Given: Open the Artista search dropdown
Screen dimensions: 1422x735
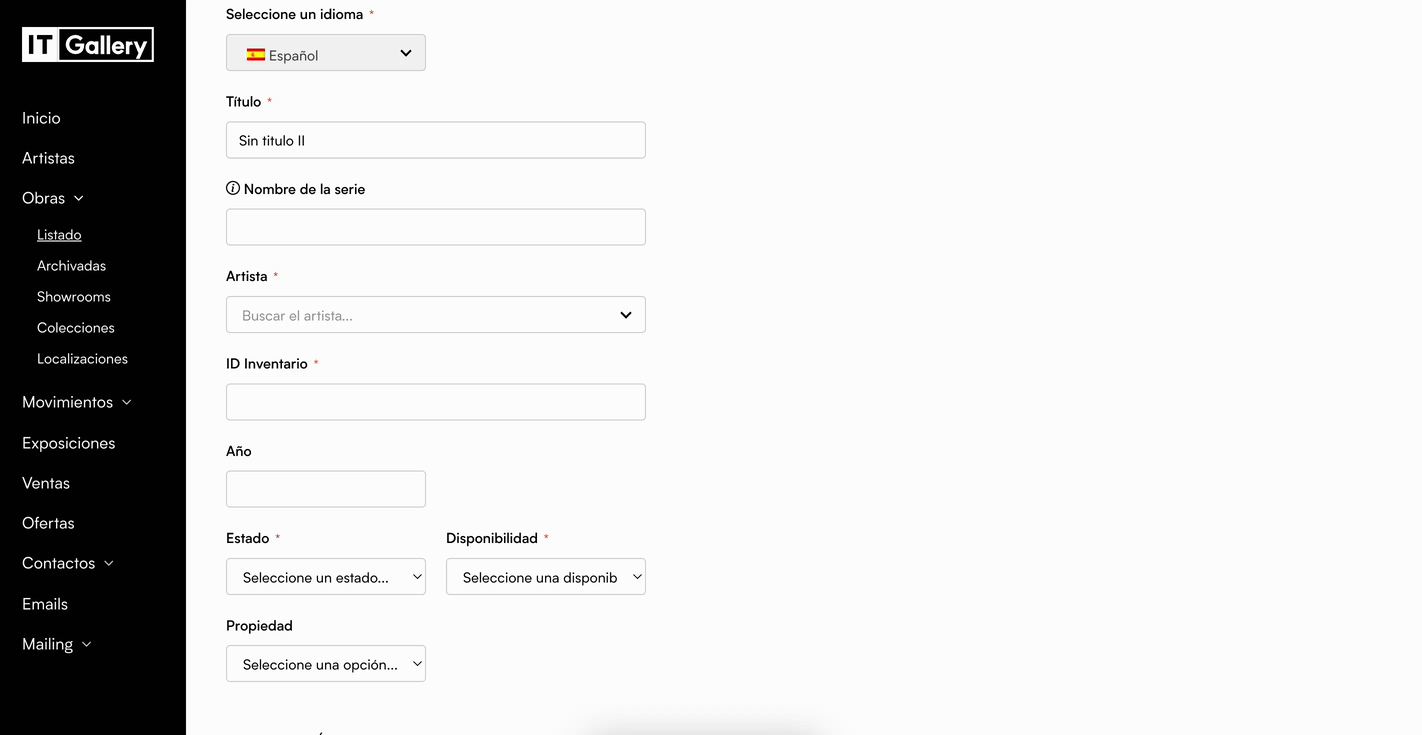Looking at the screenshot, I should (x=436, y=315).
